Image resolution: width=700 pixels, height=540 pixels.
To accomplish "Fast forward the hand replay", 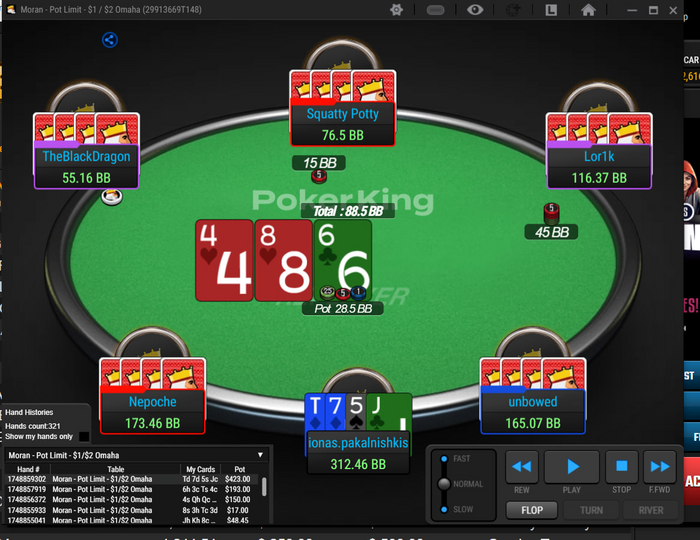I will pyautogui.click(x=660, y=467).
